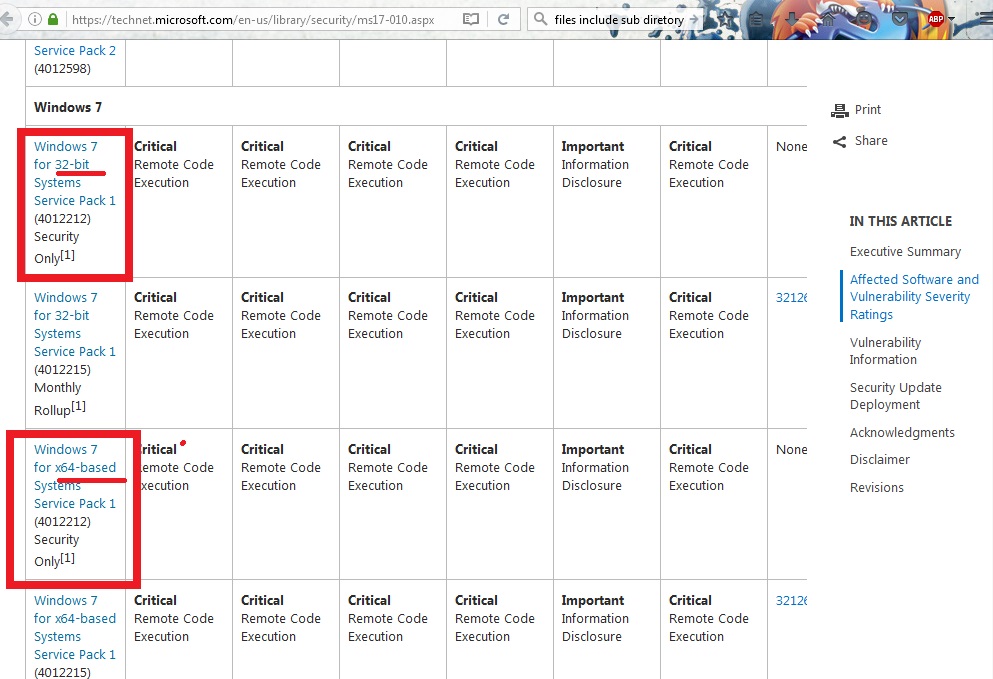The width and height of the screenshot is (993, 679).
Task: Expand the Adblock Plus dropdown arrow
Action: coord(951,19)
